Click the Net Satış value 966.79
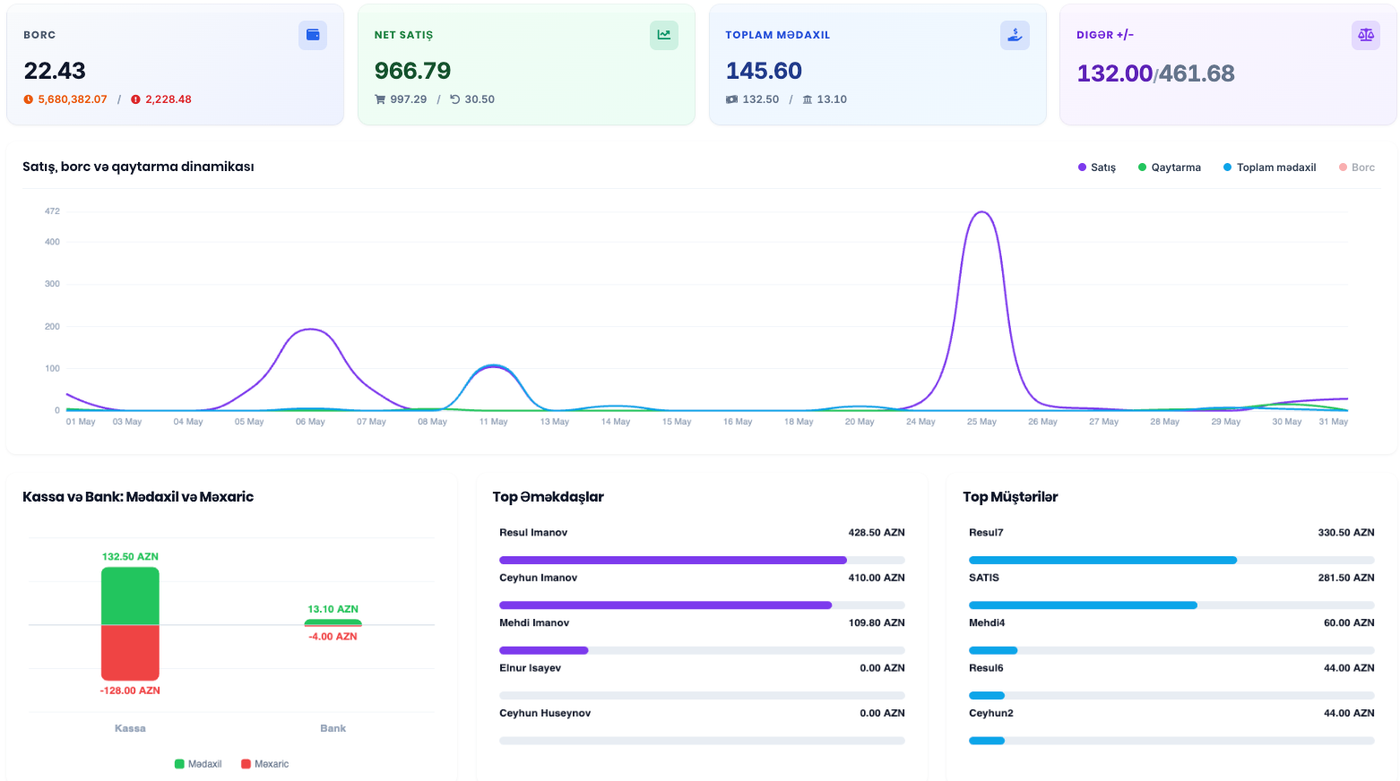1400x781 pixels. tap(412, 71)
